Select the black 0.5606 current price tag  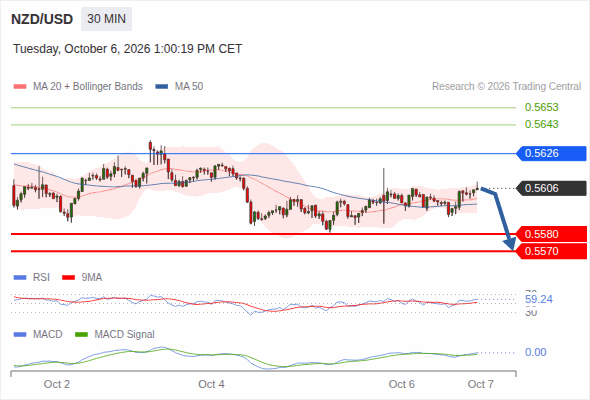tap(551, 188)
